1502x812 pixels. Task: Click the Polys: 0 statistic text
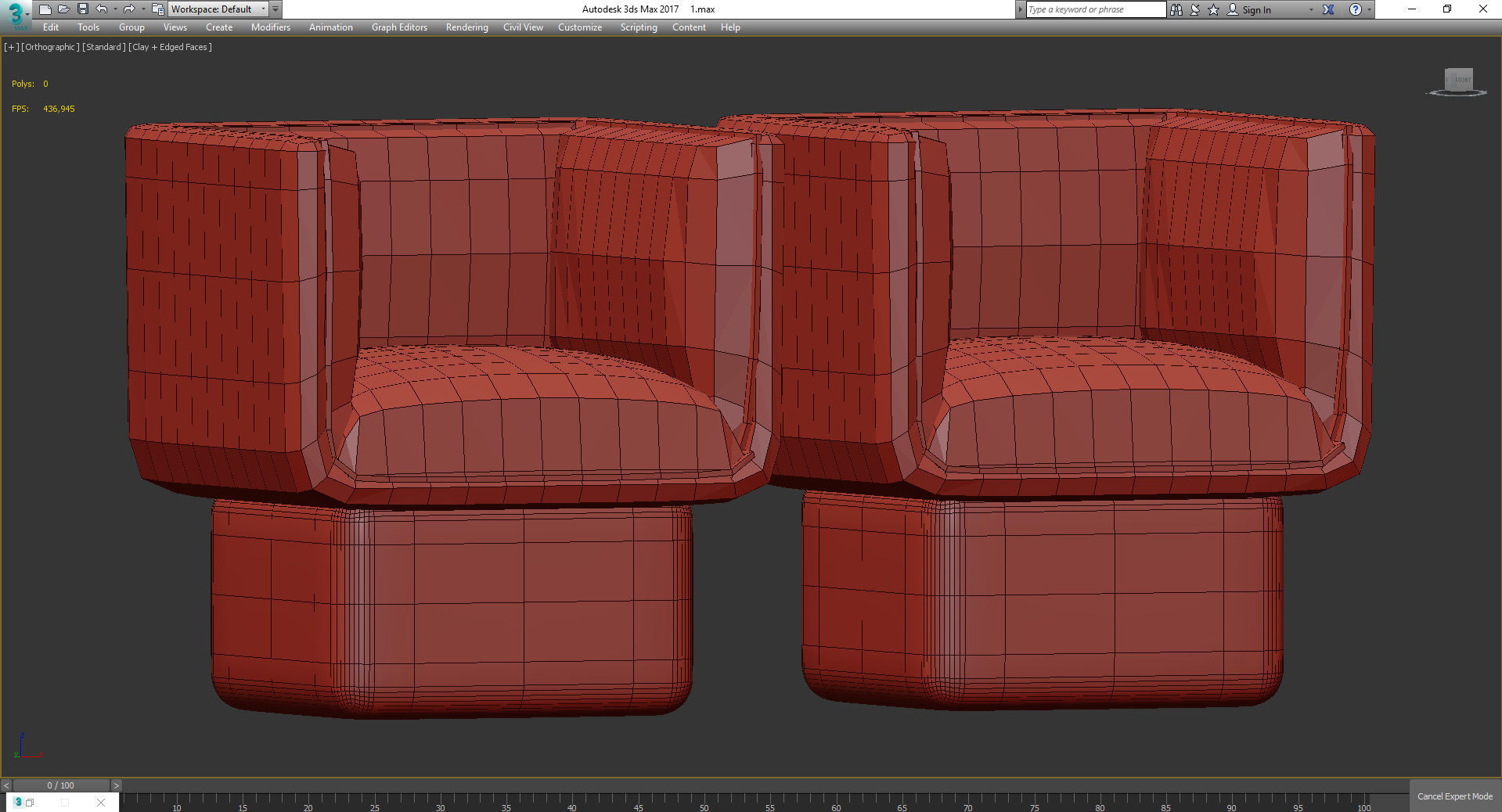[30, 84]
